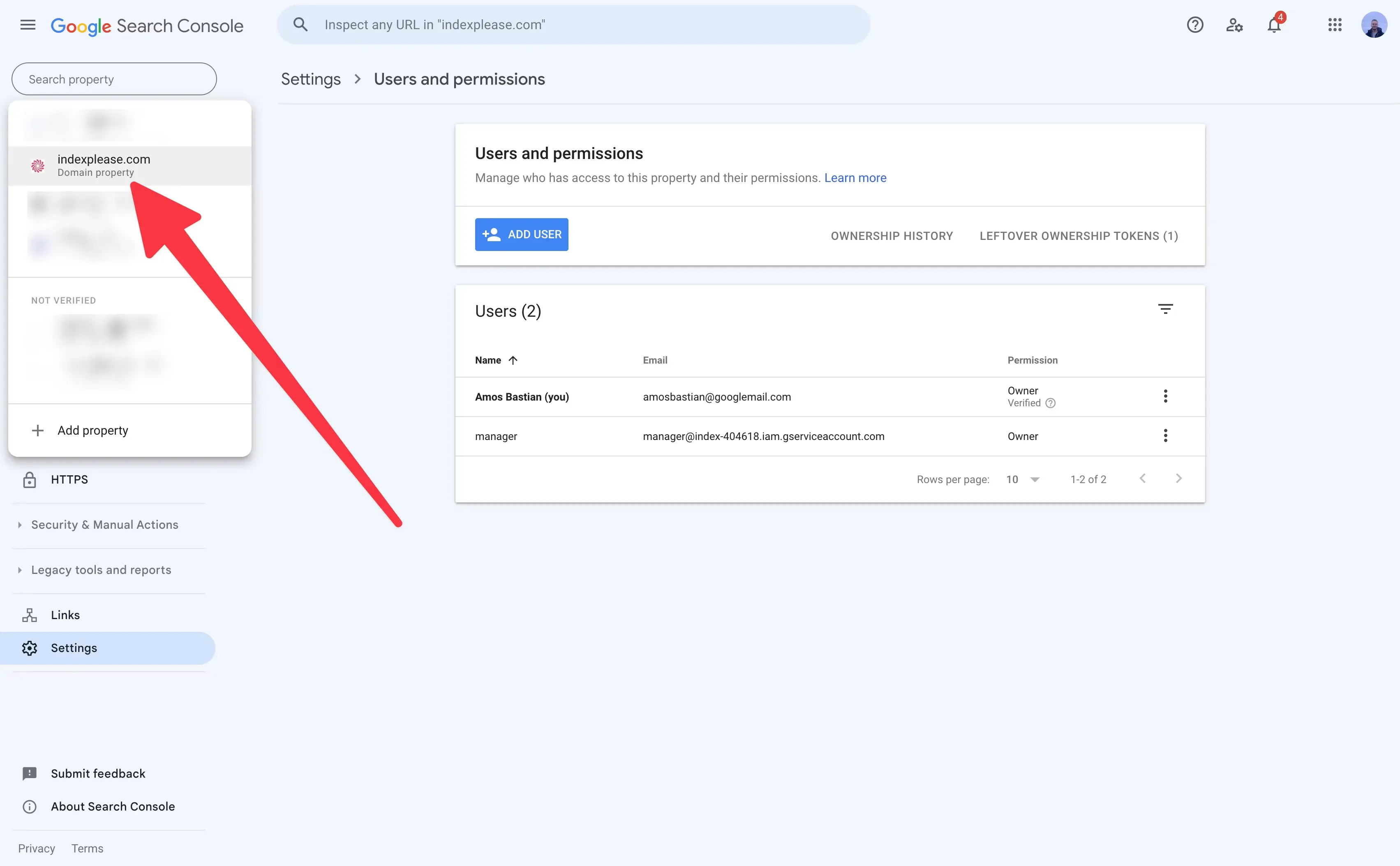Click the Settings gear icon in sidebar

click(x=29, y=648)
